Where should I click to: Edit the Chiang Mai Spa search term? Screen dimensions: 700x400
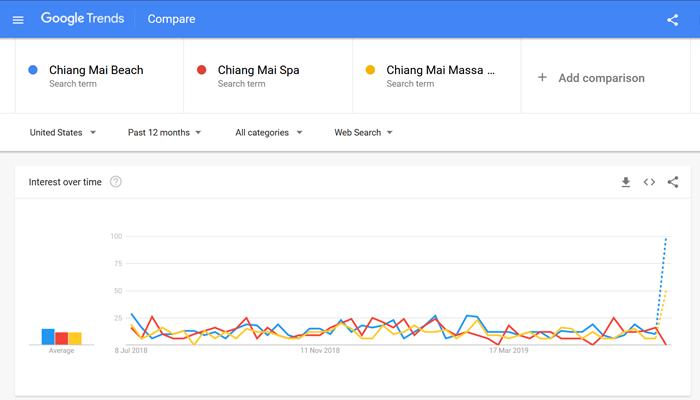pyautogui.click(x=258, y=70)
